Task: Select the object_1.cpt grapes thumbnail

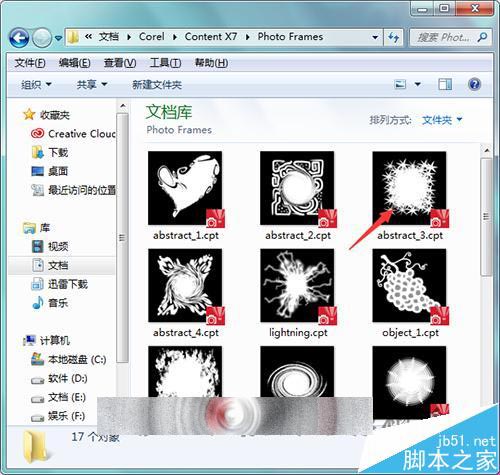Action: click(409, 285)
